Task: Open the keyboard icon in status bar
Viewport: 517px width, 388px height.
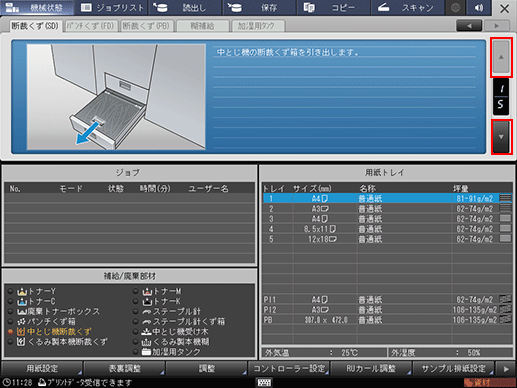Action: (264, 382)
